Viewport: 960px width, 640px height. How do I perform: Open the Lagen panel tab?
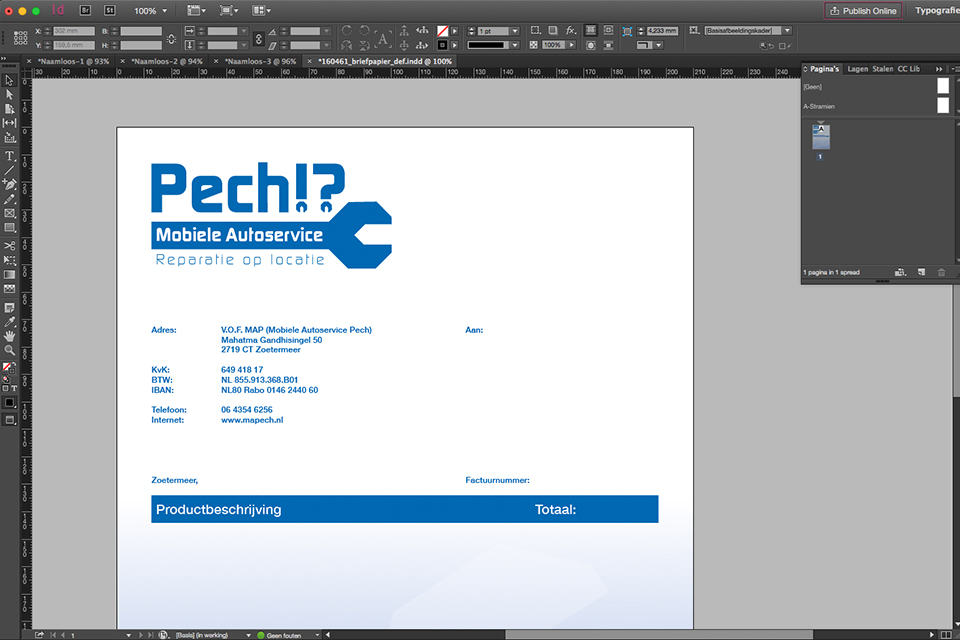pyautogui.click(x=857, y=69)
